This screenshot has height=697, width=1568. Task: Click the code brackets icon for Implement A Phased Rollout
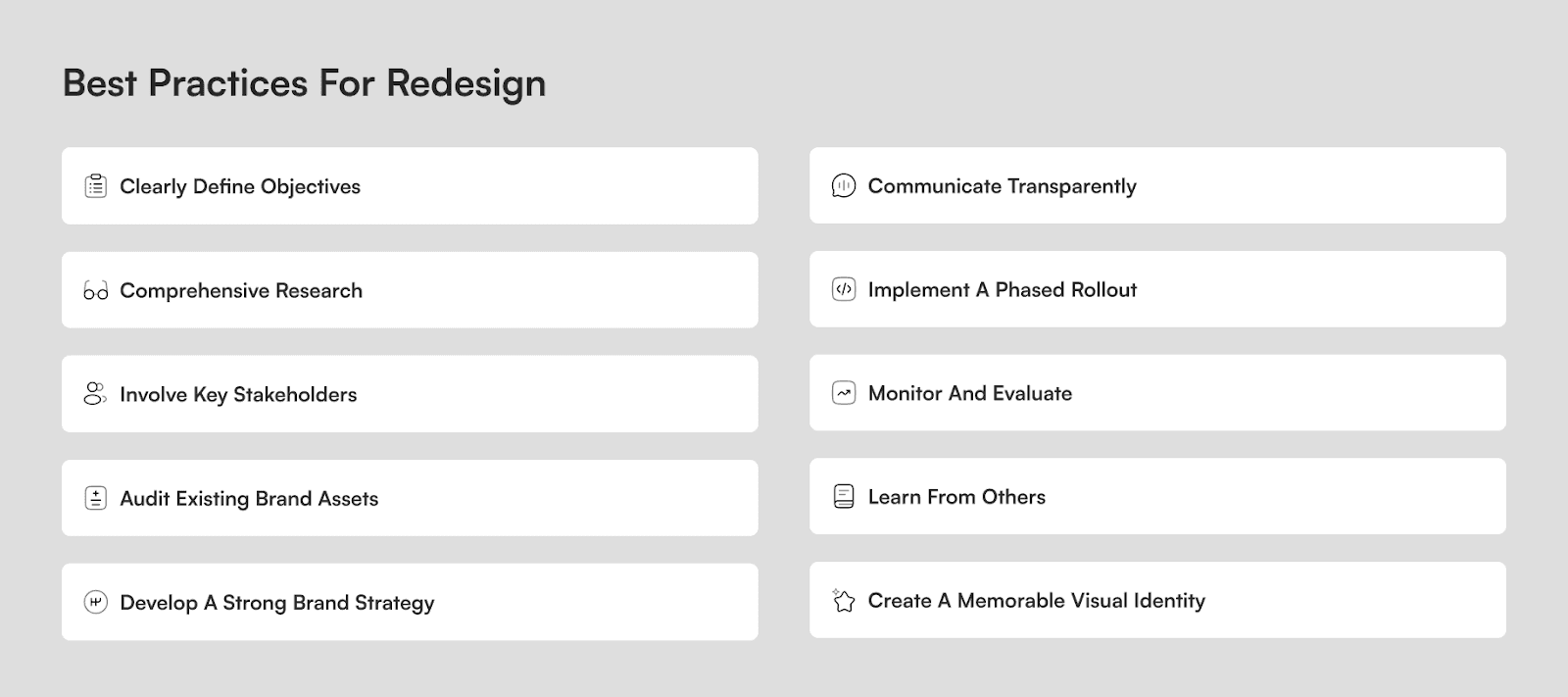844,289
